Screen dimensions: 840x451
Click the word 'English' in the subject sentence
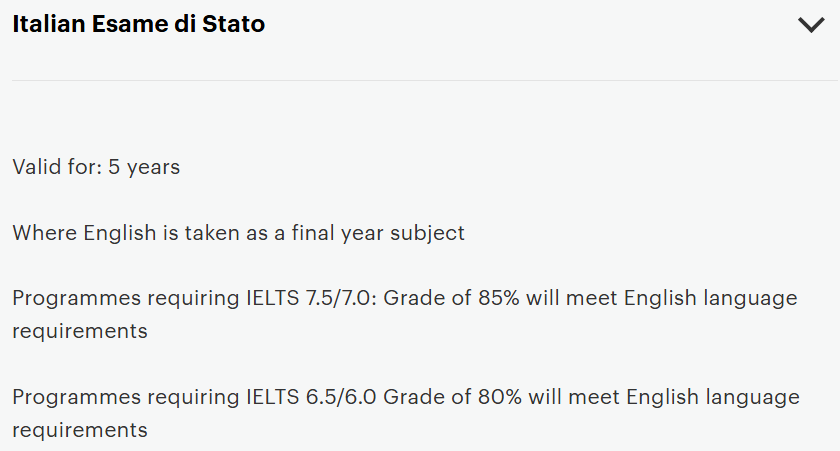[119, 233]
